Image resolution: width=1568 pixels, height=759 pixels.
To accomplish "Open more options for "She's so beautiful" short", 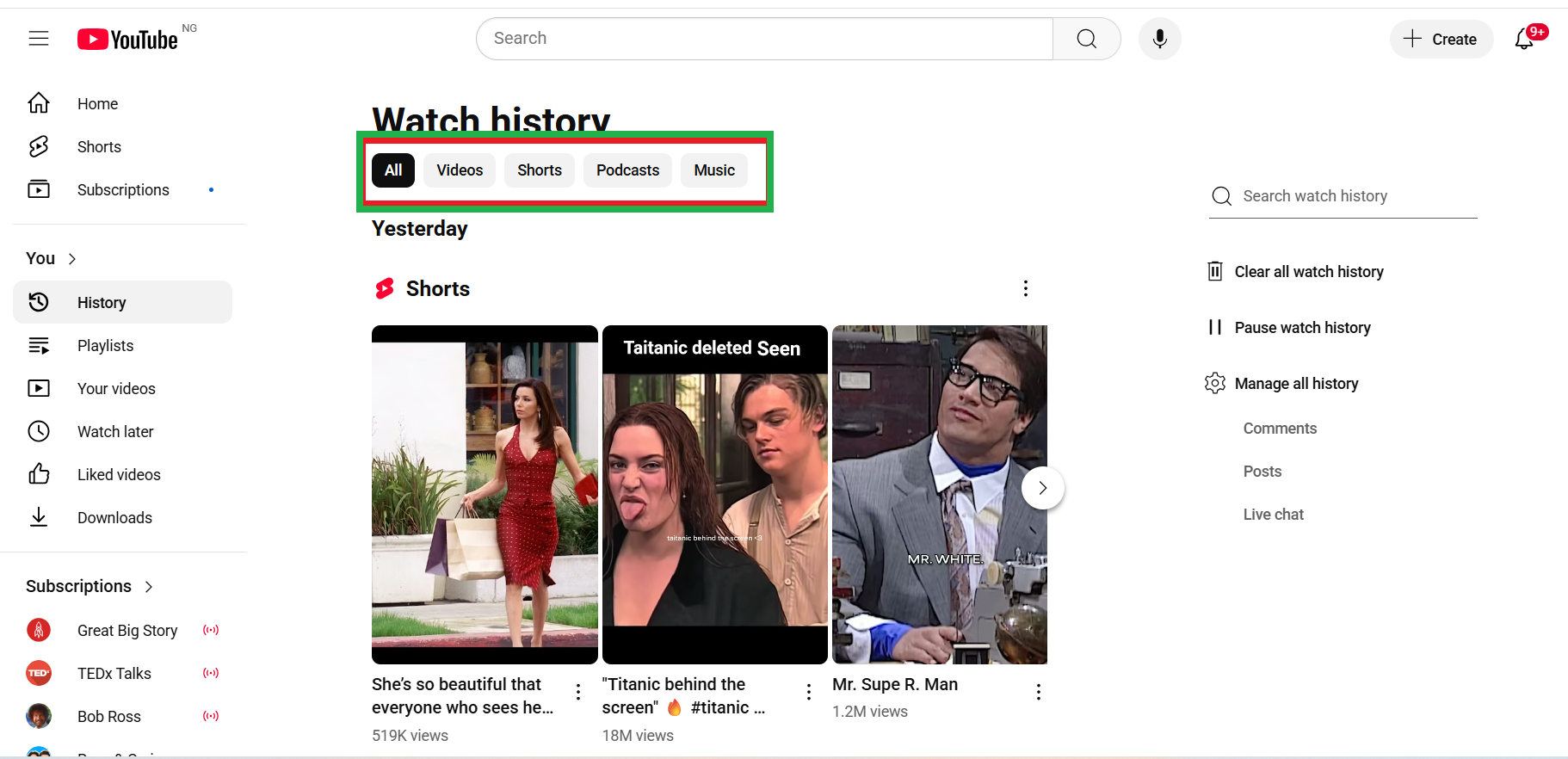I will point(578,691).
